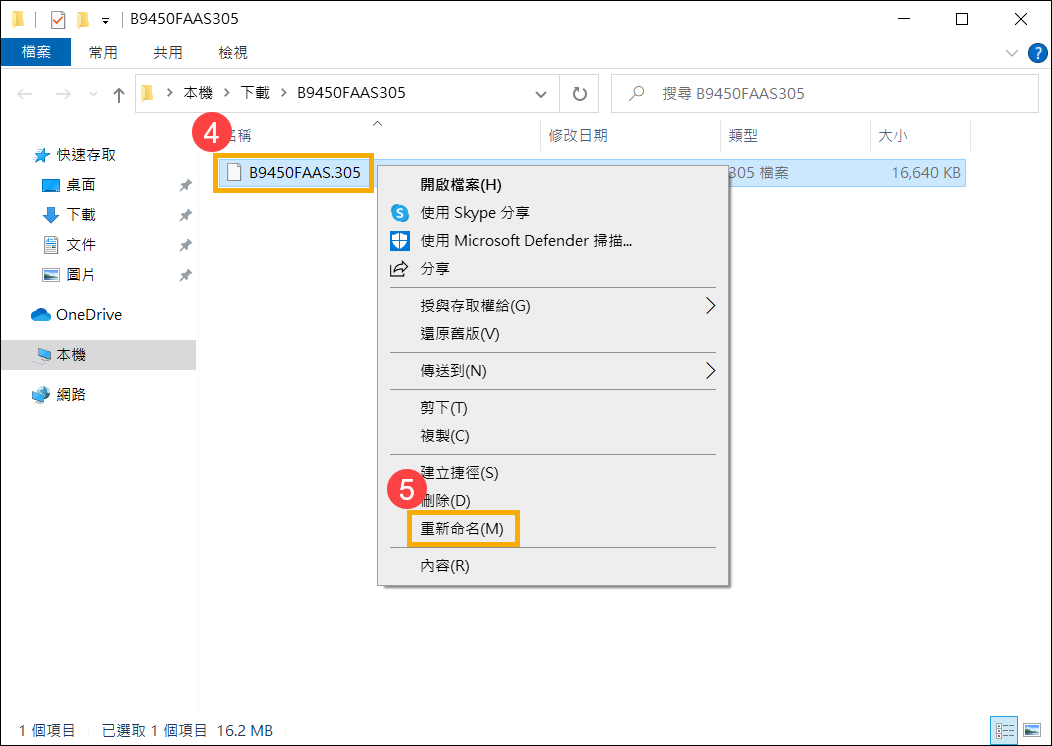The image size is (1052, 746).
Task: Click the Refresh icon beside the address bar
Action: click(579, 93)
